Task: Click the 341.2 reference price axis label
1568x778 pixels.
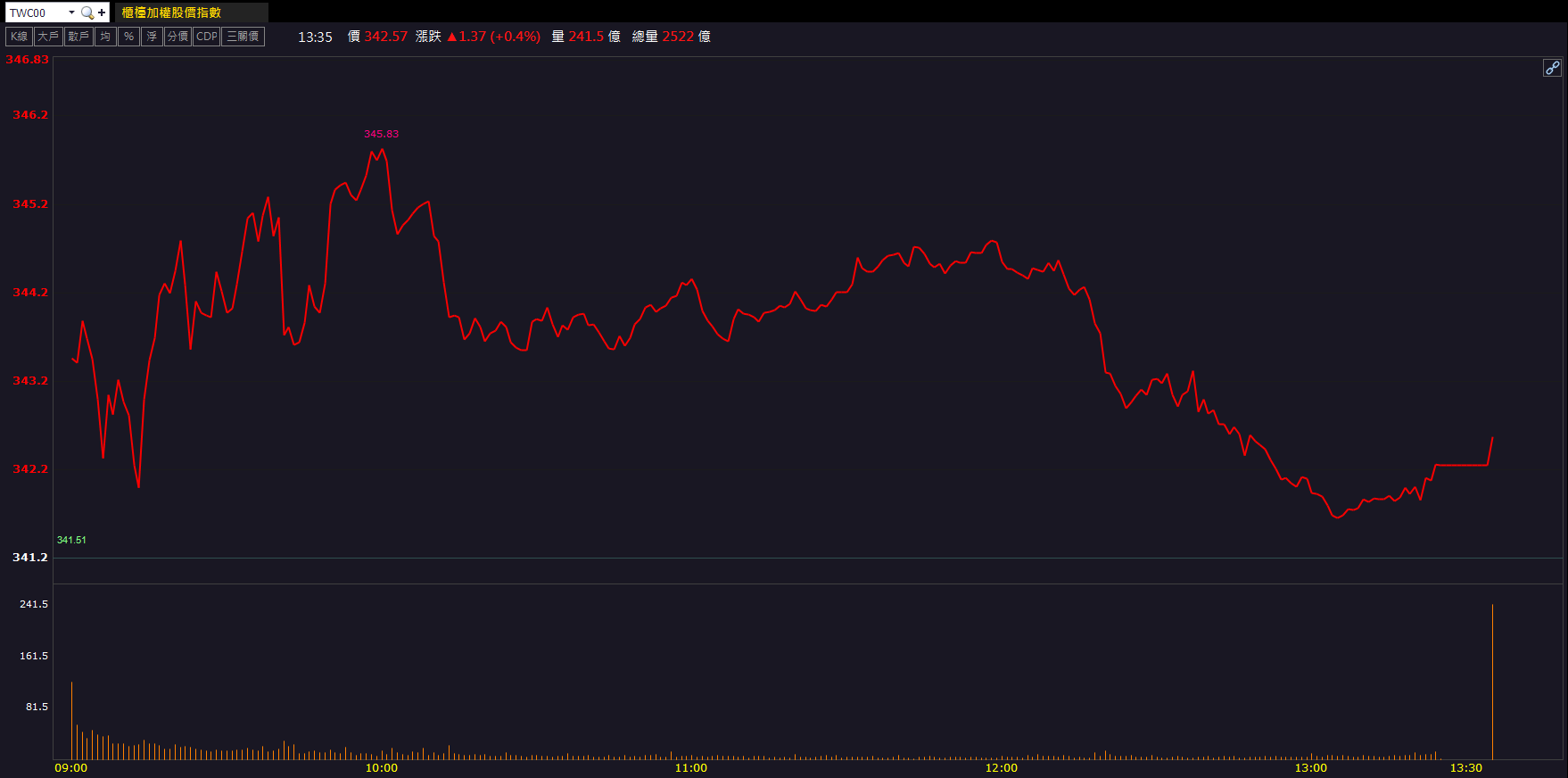Action: coord(30,558)
